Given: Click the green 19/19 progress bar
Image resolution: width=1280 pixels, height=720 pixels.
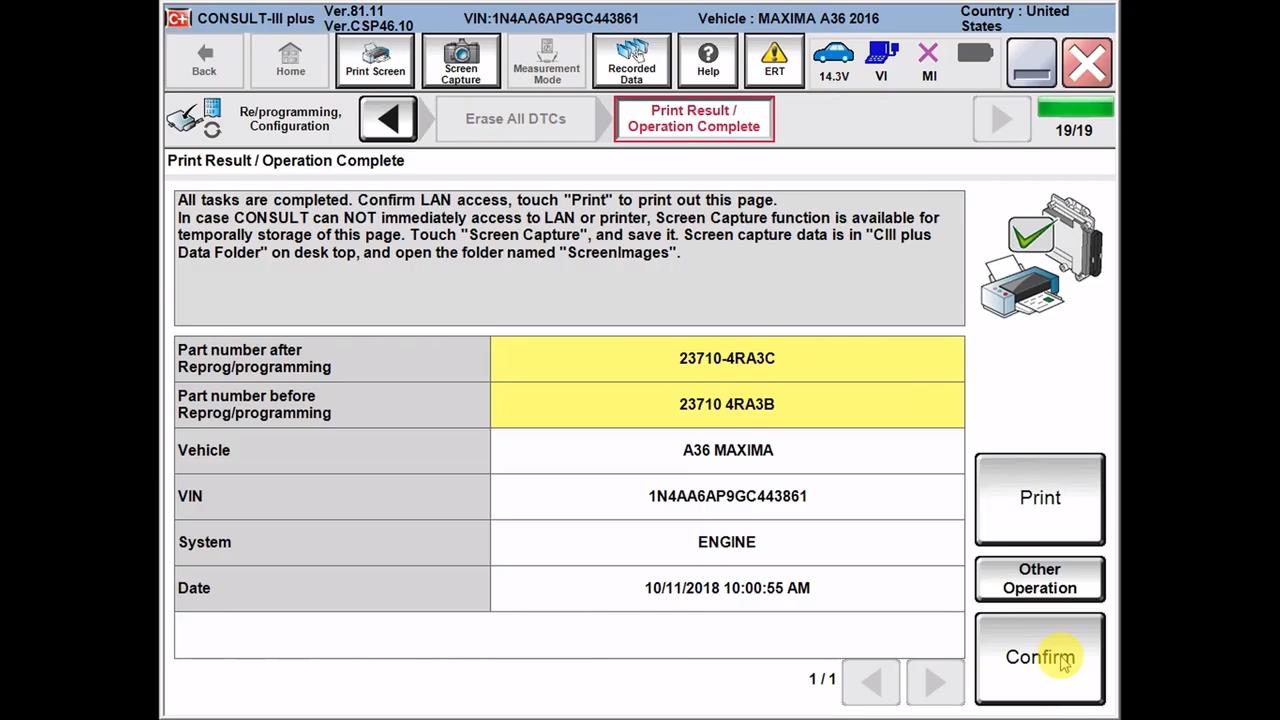Looking at the screenshot, I should [x=1075, y=108].
